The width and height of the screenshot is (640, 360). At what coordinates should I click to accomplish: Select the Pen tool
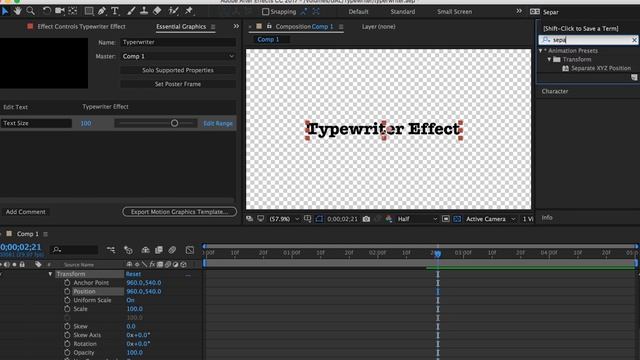[102, 11]
